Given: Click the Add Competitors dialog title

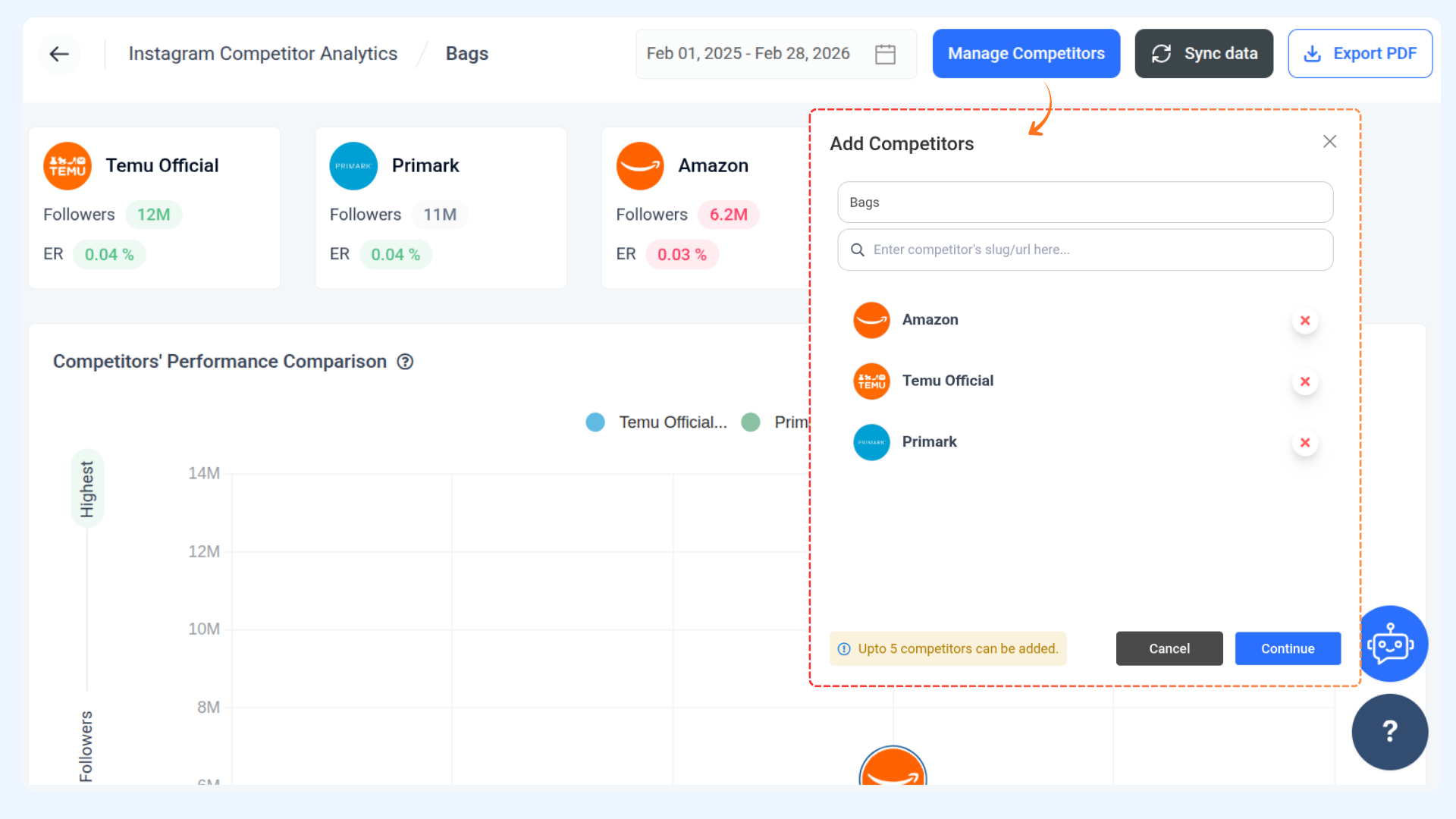Looking at the screenshot, I should coord(902,143).
